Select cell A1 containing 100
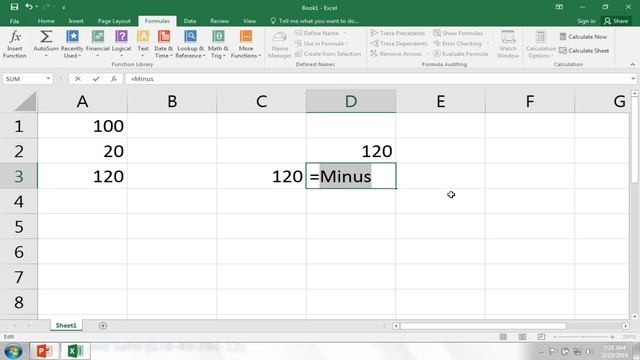 coord(82,126)
